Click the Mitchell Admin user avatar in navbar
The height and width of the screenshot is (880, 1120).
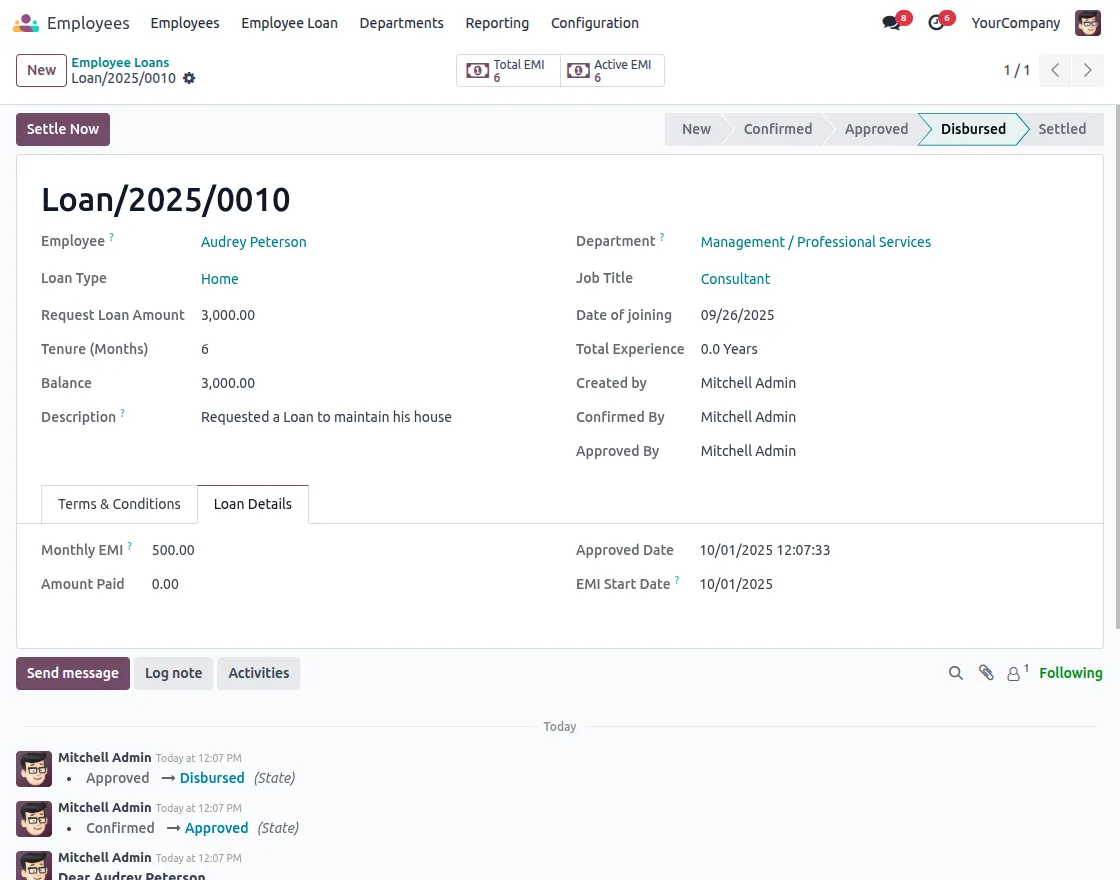(1087, 23)
